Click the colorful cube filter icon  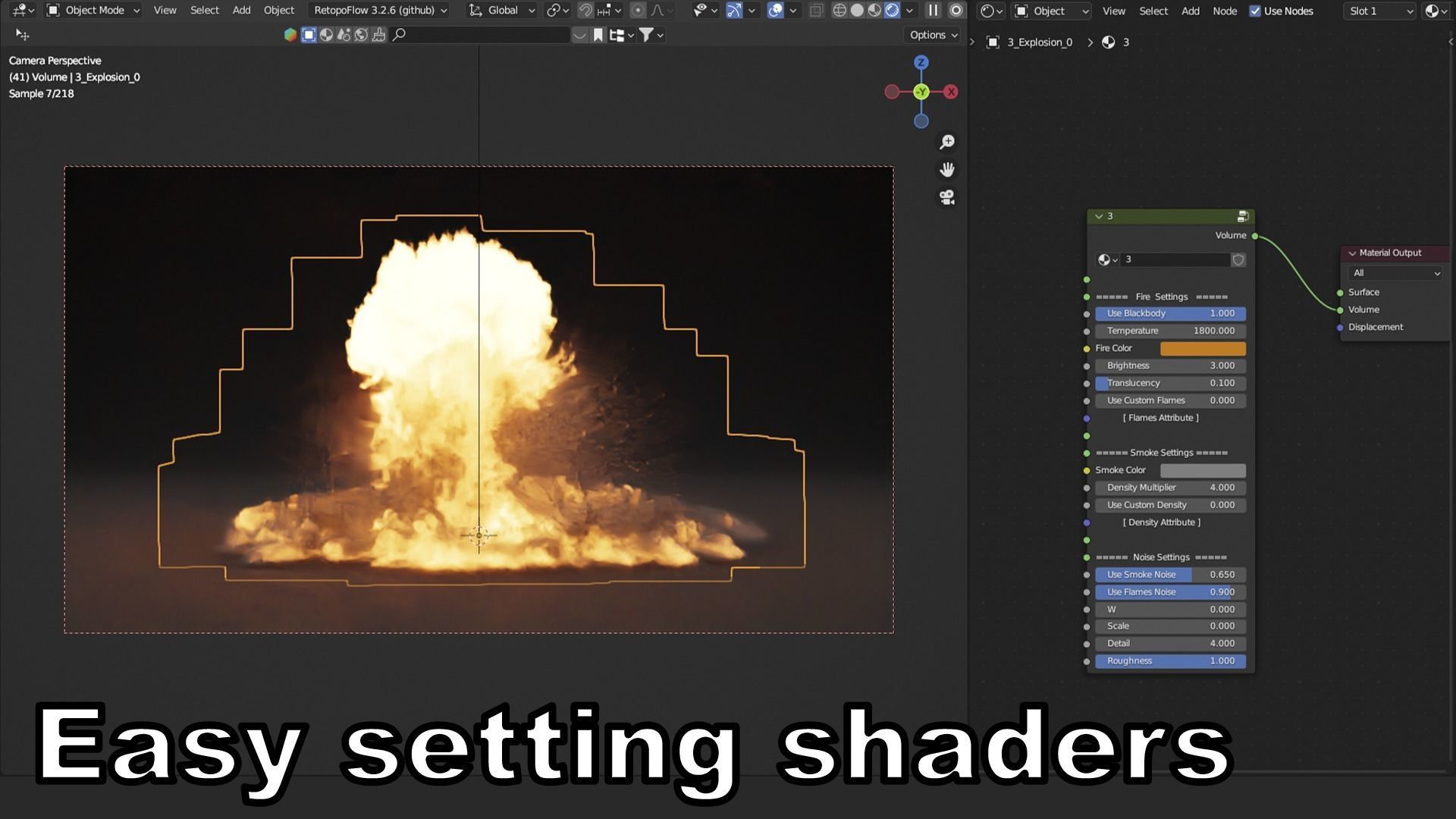click(x=290, y=35)
